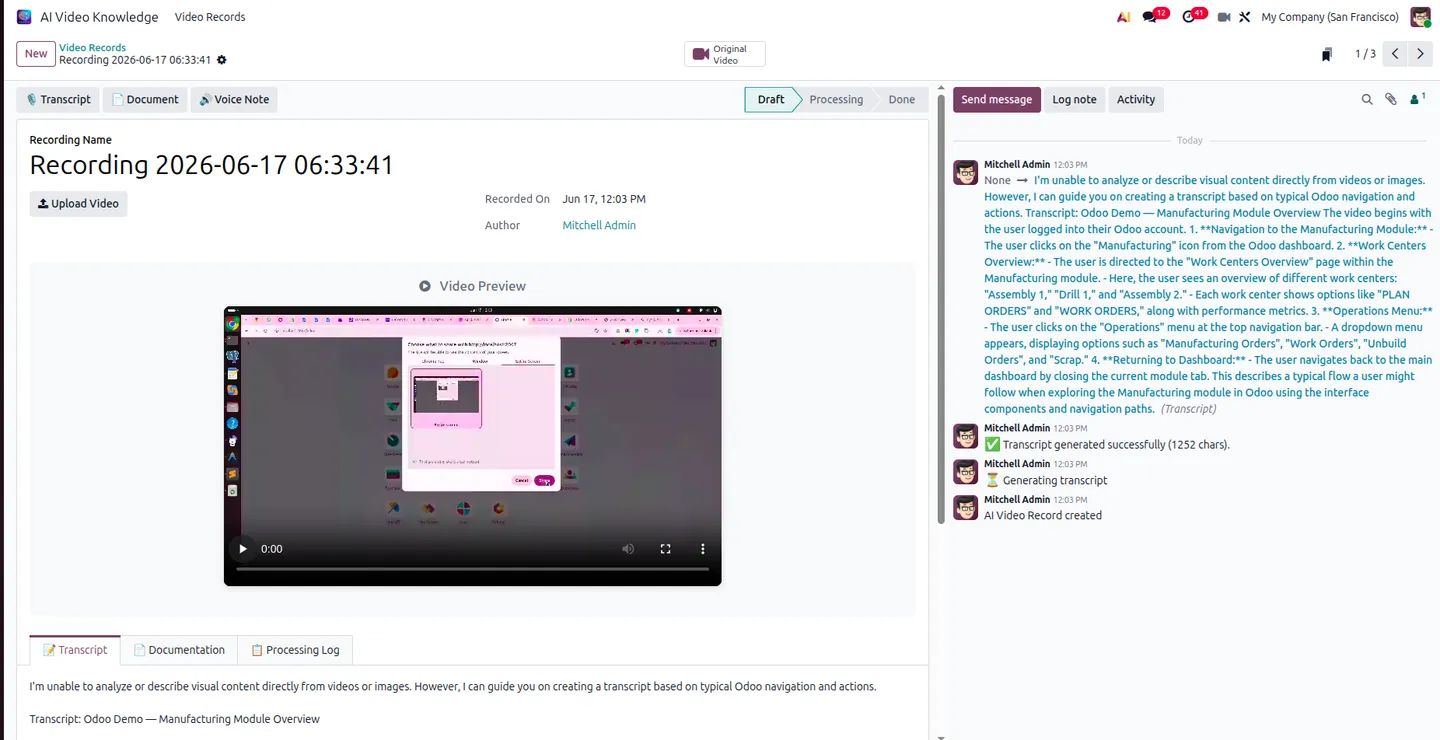This screenshot has height=740, width=1440.
Task: Click the bookmark icon beside record pager
Action: (1326, 54)
